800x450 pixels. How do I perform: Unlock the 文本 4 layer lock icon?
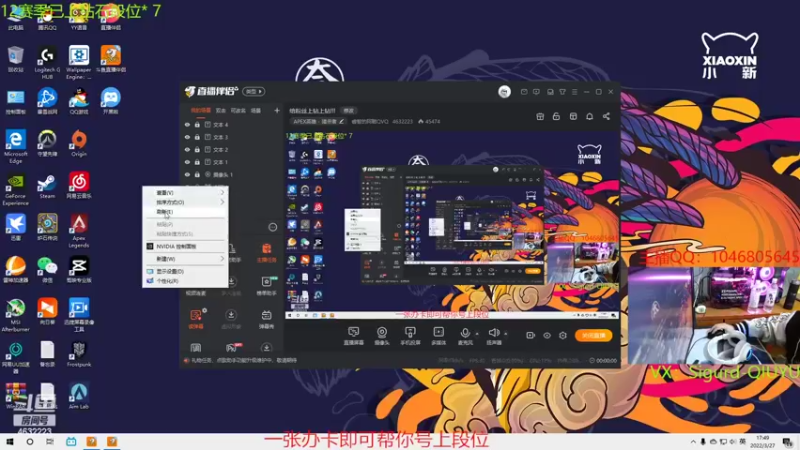[x=197, y=124]
